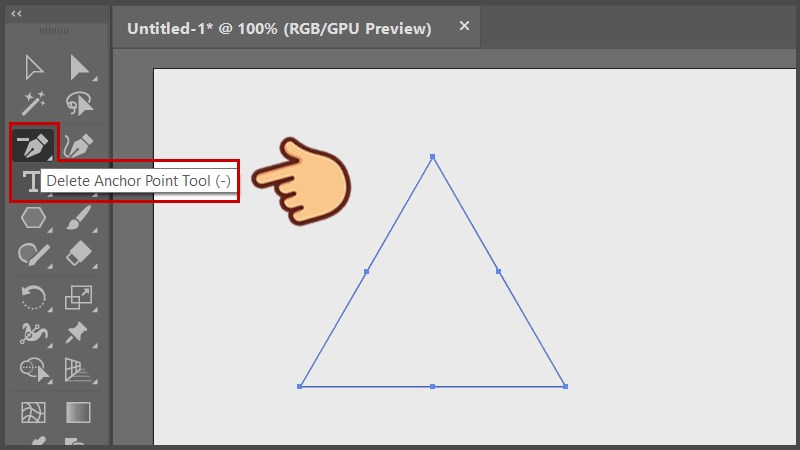Image resolution: width=800 pixels, height=450 pixels.
Task: Choose the Magic Wand tool
Action: point(34,104)
